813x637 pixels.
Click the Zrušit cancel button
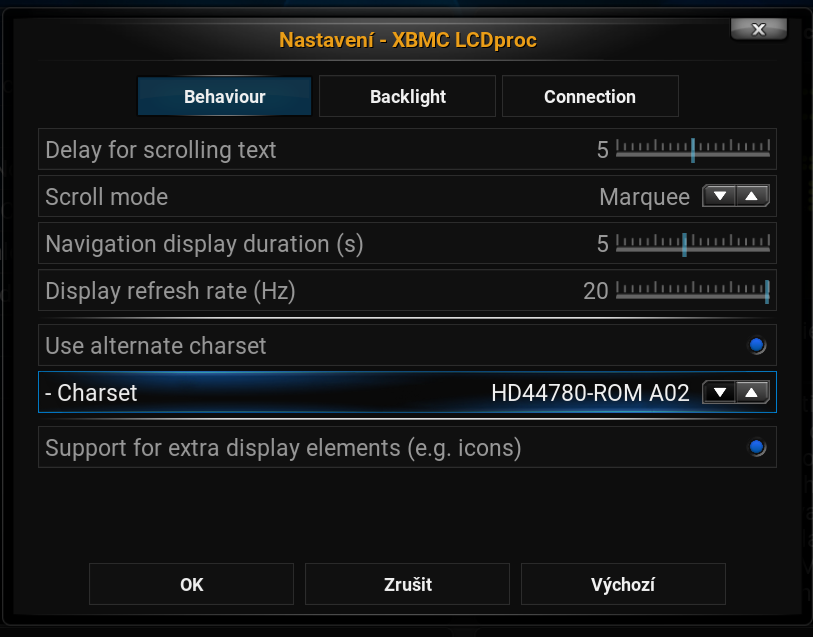coord(407,584)
